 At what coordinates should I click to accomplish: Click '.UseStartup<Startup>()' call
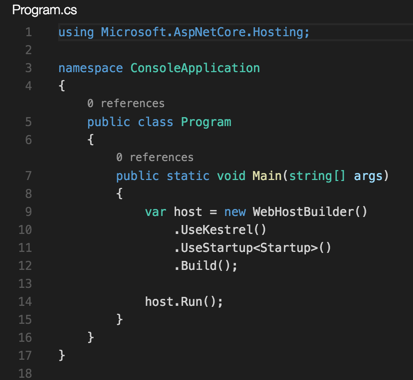coord(252,248)
